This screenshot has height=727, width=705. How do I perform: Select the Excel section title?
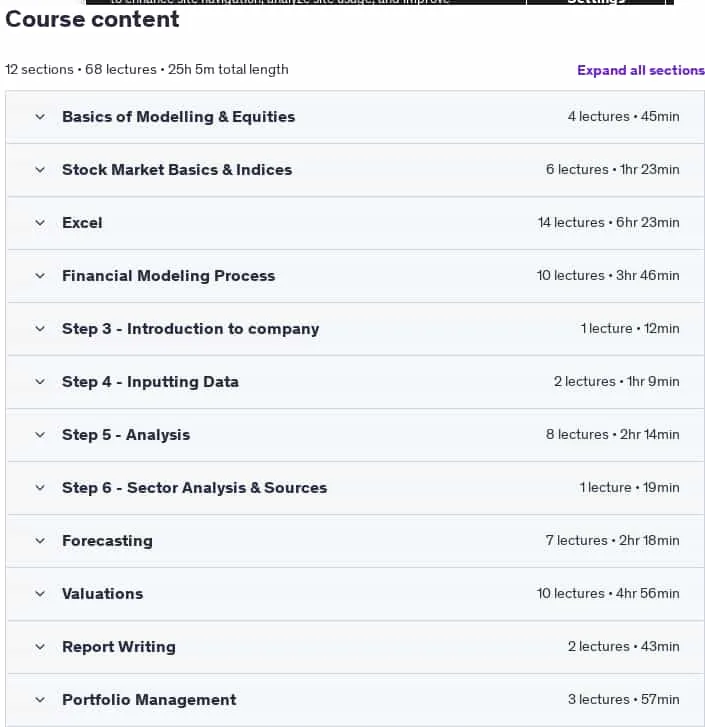coord(82,223)
